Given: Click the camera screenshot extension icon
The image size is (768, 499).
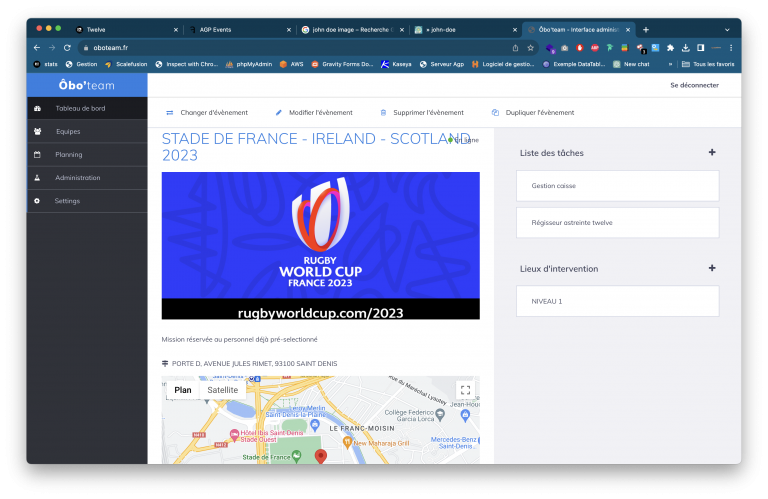Looking at the screenshot, I should [x=565, y=48].
